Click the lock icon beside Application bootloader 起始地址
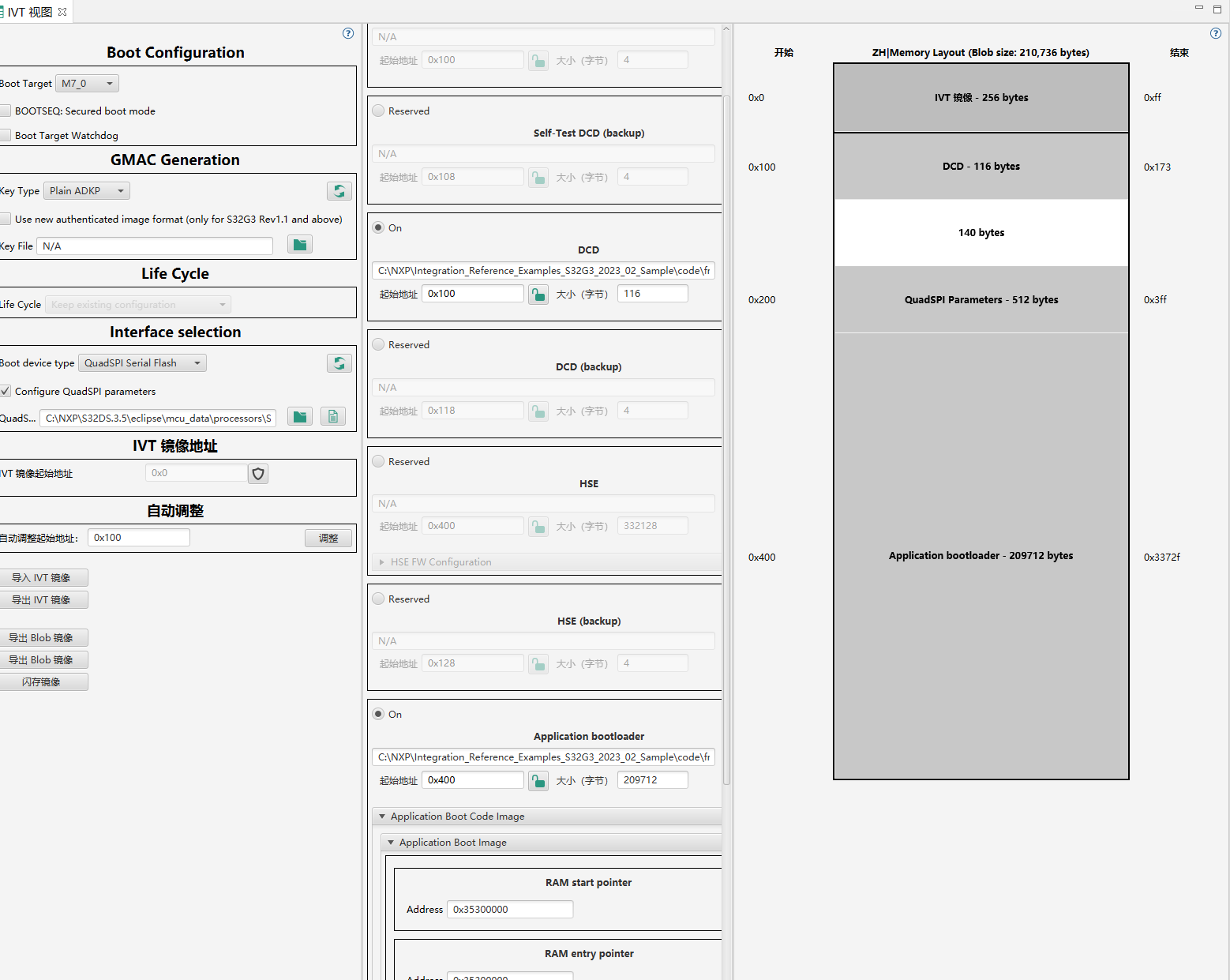Image resolution: width=1230 pixels, height=980 pixels. click(538, 780)
